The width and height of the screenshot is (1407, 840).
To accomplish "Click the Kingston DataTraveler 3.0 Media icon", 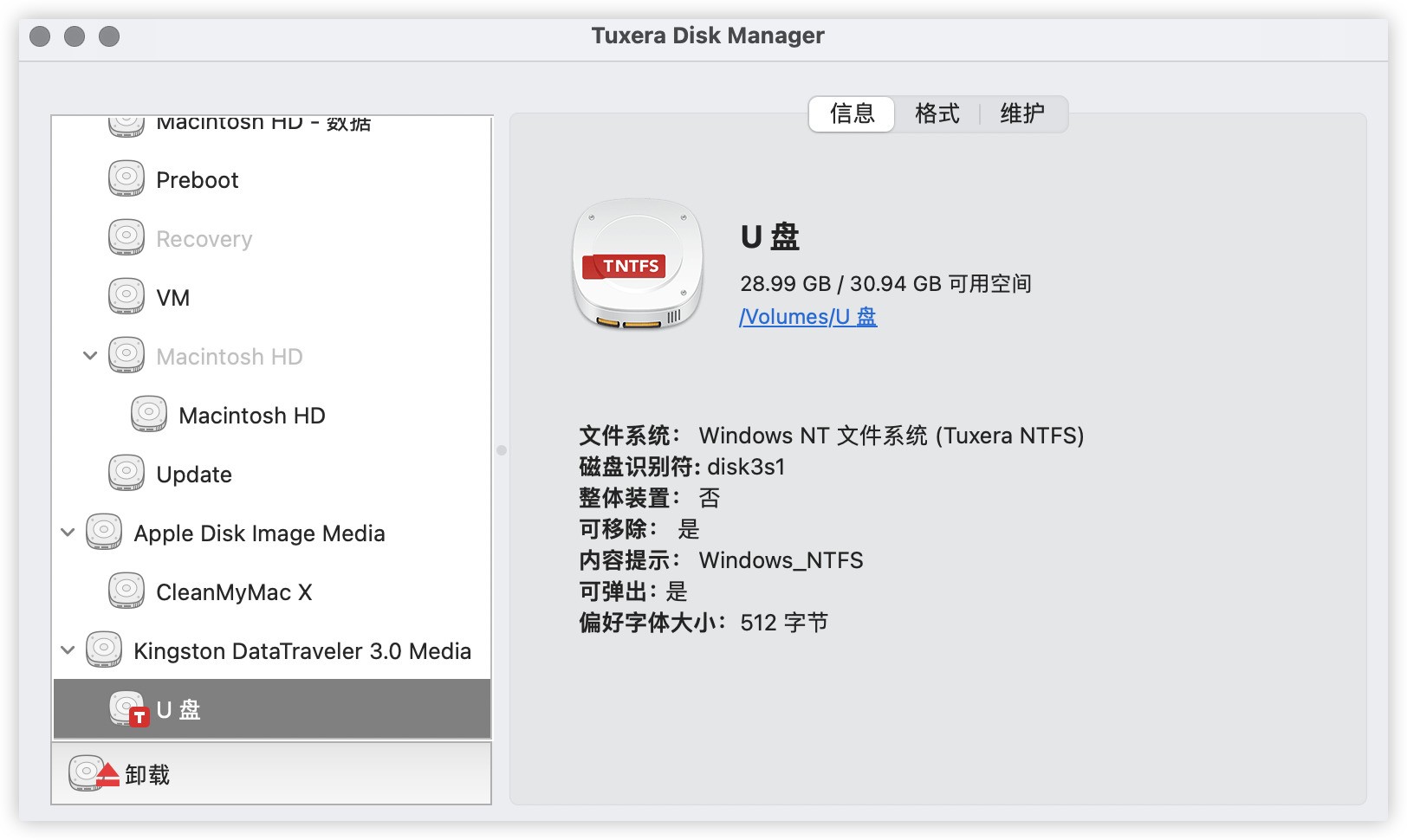I will (x=104, y=649).
